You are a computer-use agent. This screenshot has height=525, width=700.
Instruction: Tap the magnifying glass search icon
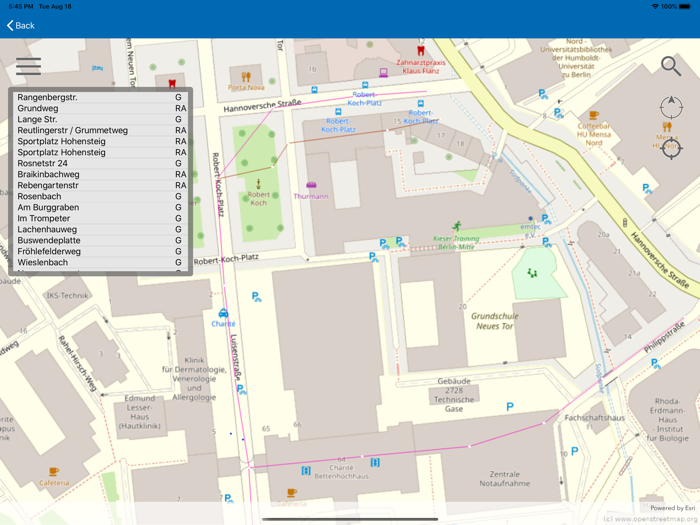click(x=671, y=67)
